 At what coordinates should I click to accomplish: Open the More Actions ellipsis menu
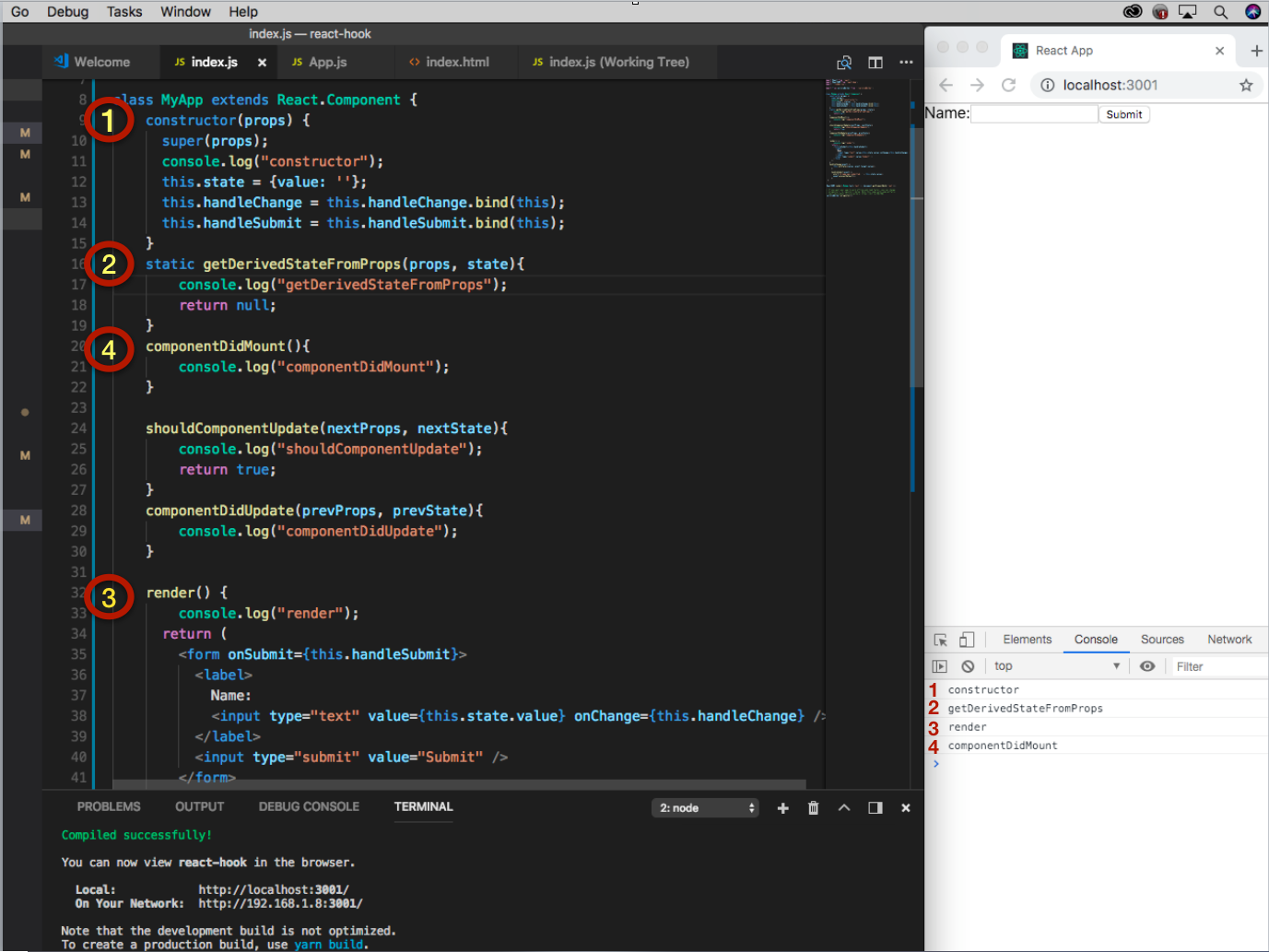click(906, 62)
